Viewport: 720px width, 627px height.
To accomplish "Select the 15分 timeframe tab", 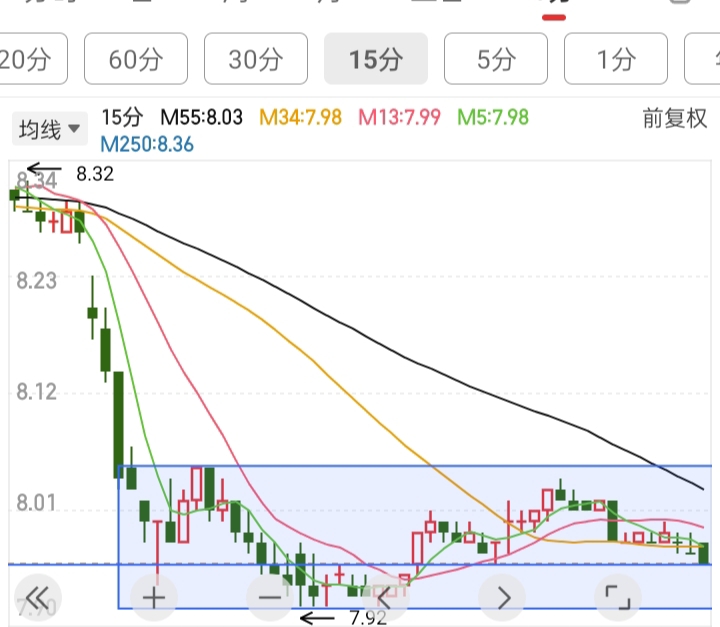I will point(376,59).
